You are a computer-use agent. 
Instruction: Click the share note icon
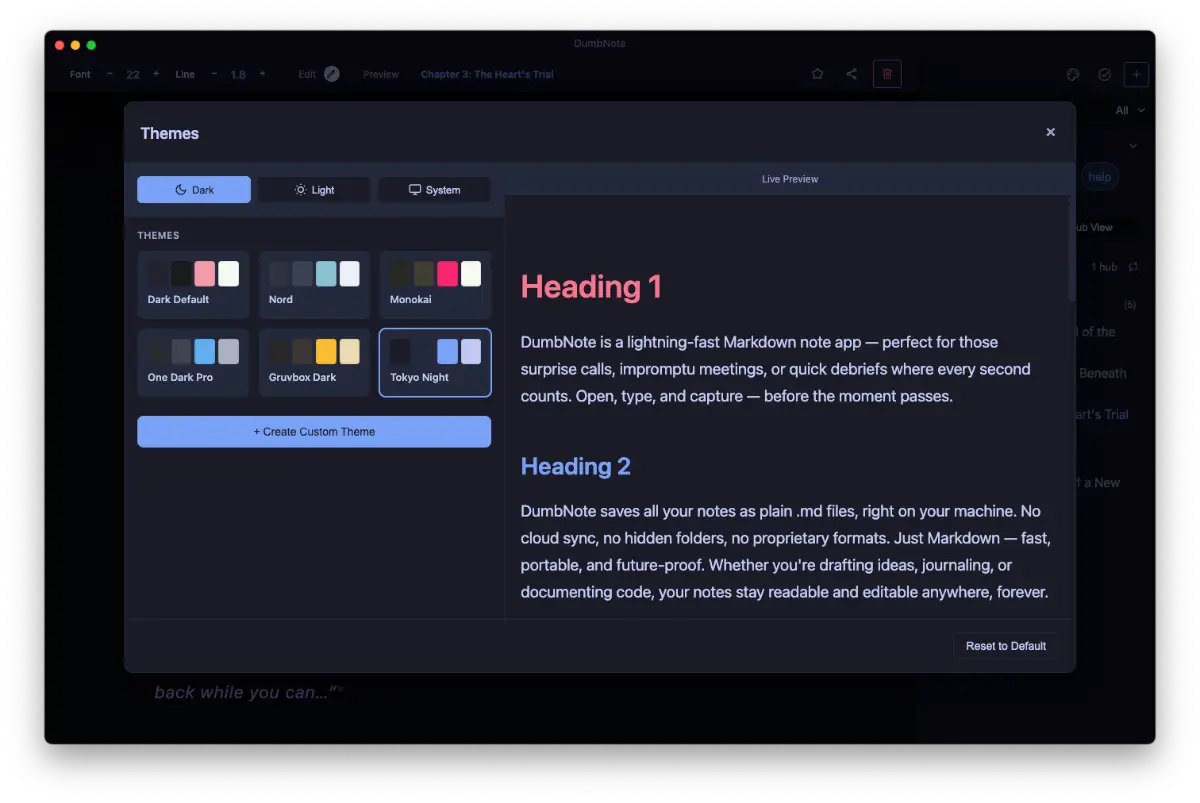(x=851, y=74)
